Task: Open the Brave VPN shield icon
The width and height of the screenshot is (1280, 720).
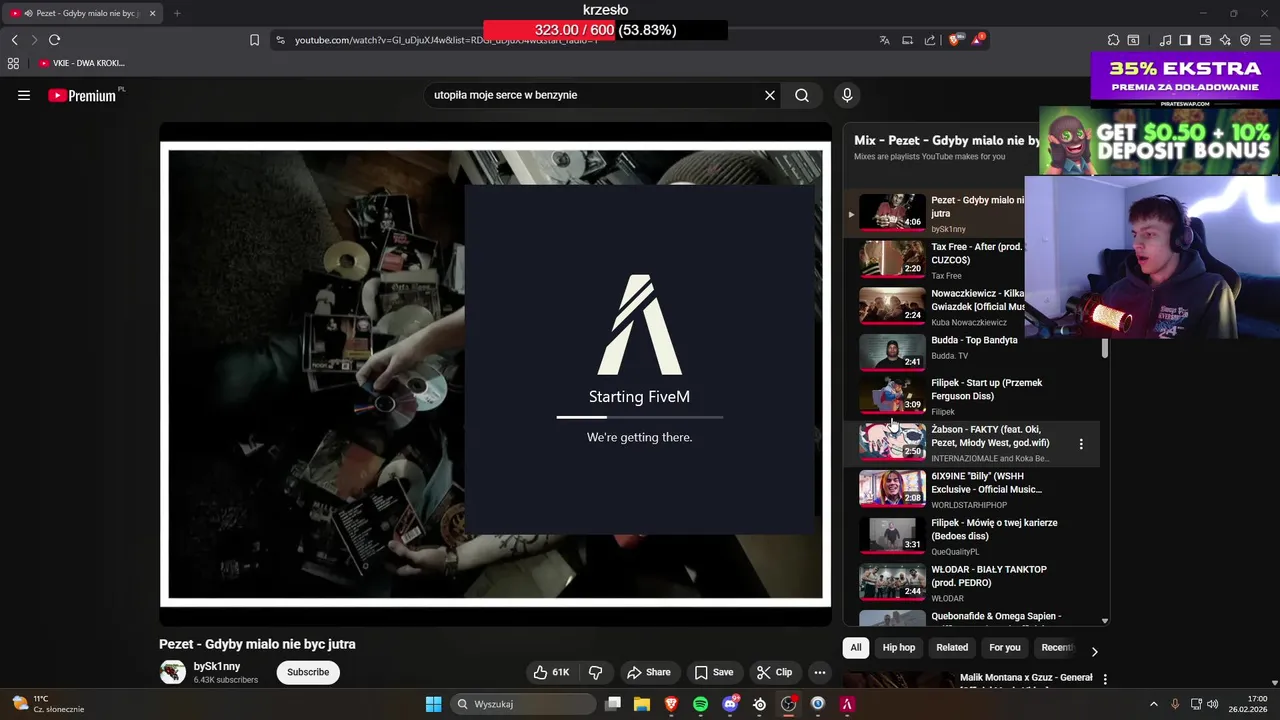Action: [1245, 40]
